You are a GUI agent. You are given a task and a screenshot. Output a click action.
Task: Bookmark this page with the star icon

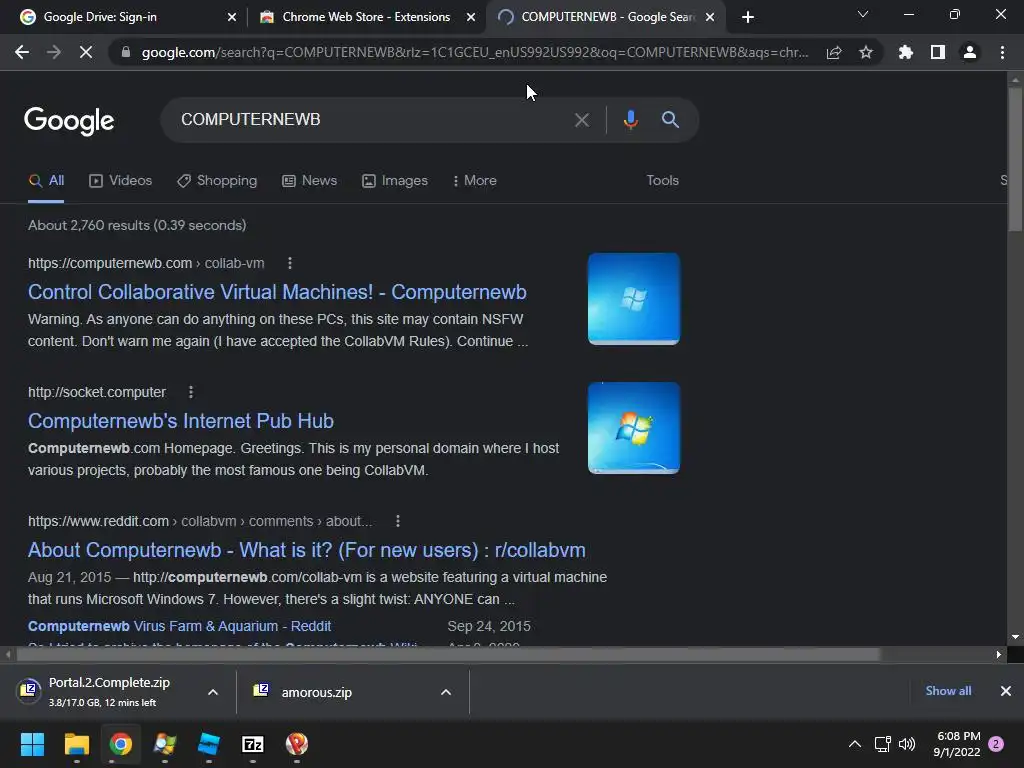pos(866,52)
